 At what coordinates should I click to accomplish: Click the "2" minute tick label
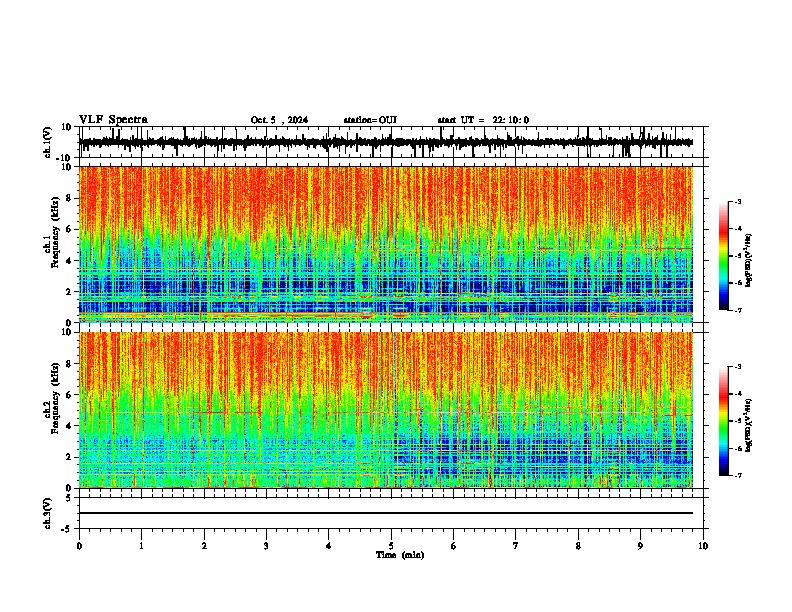click(204, 546)
